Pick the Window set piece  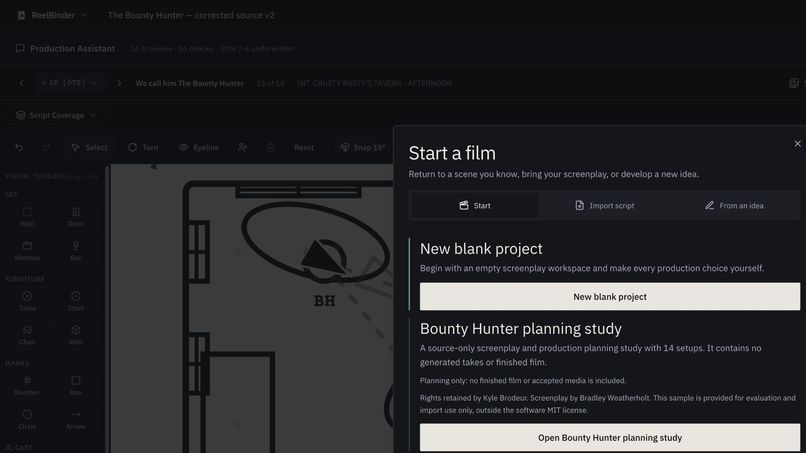(x=27, y=251)
